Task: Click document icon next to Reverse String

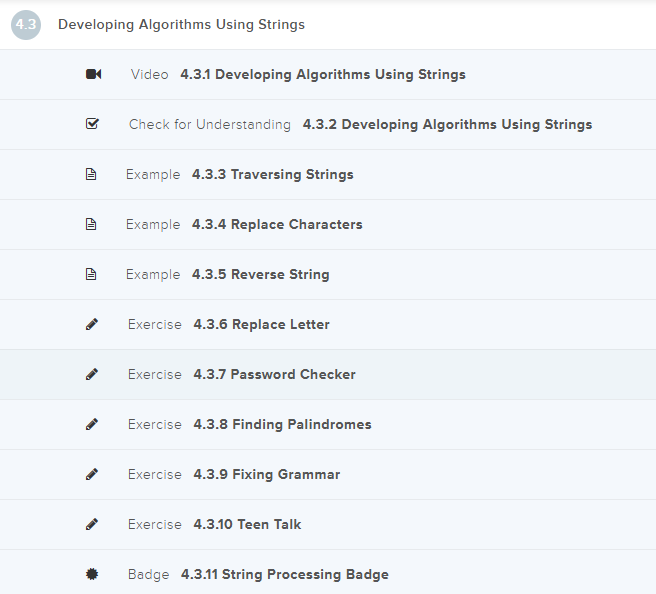Action: (x=92, y=274)
